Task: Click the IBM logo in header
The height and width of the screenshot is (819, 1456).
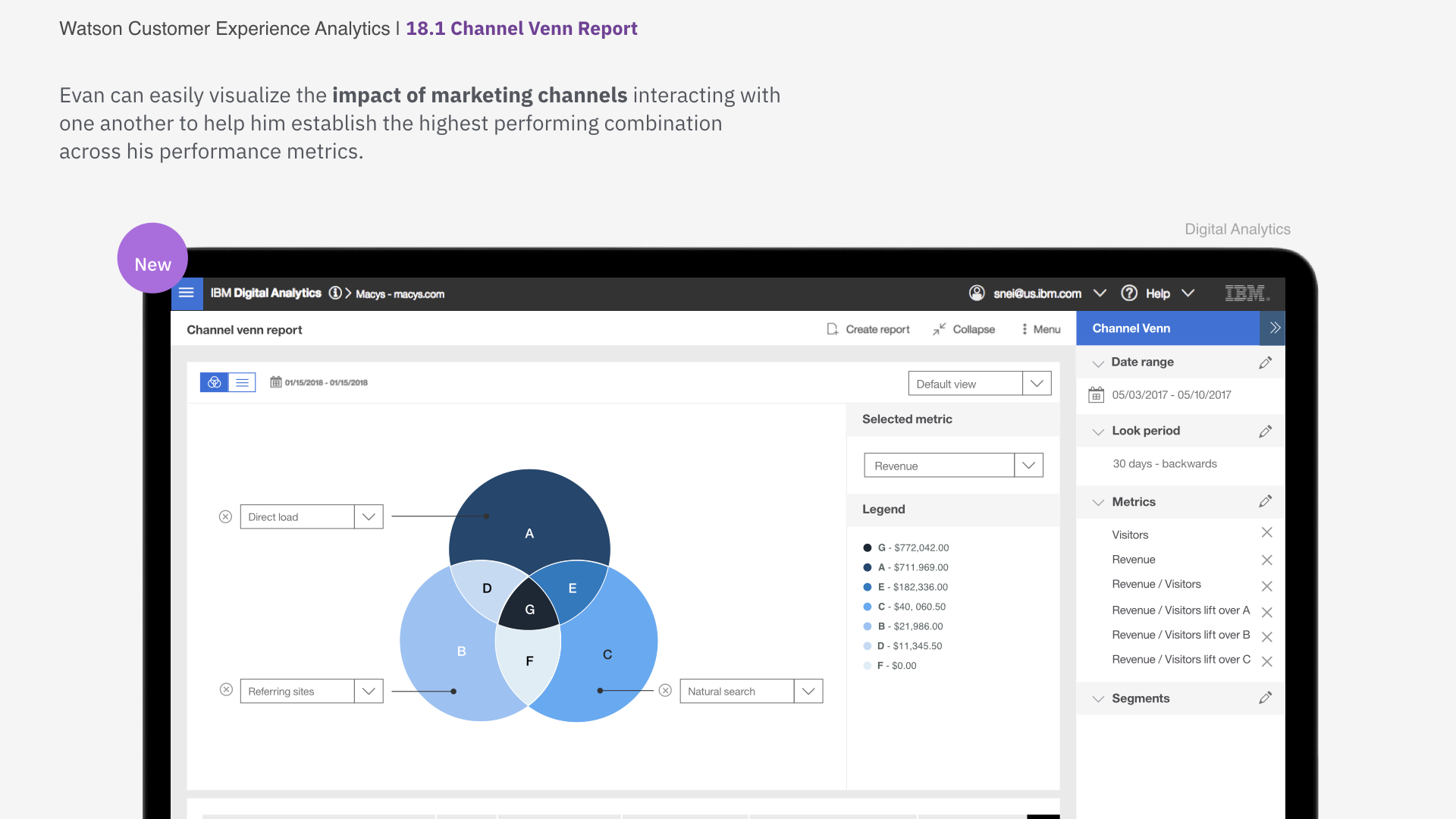Action: coord(1247,293)
